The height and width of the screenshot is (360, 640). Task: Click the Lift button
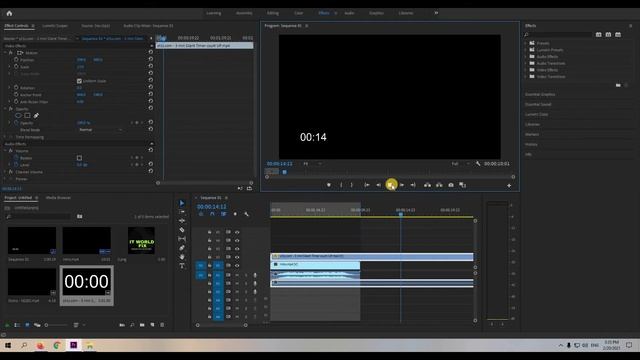coord(427,185)
